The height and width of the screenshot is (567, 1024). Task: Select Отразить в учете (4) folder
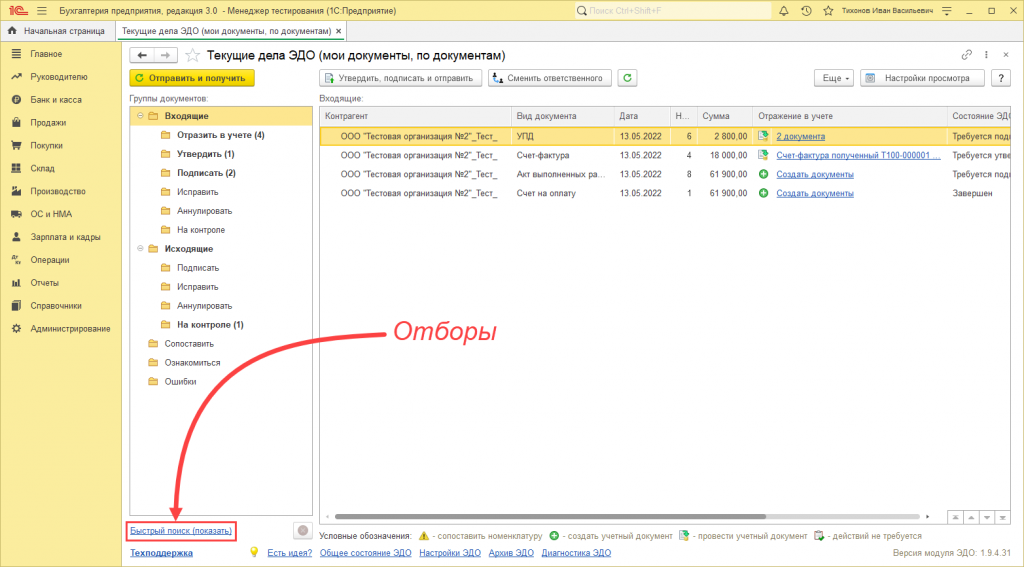point(221,135)
